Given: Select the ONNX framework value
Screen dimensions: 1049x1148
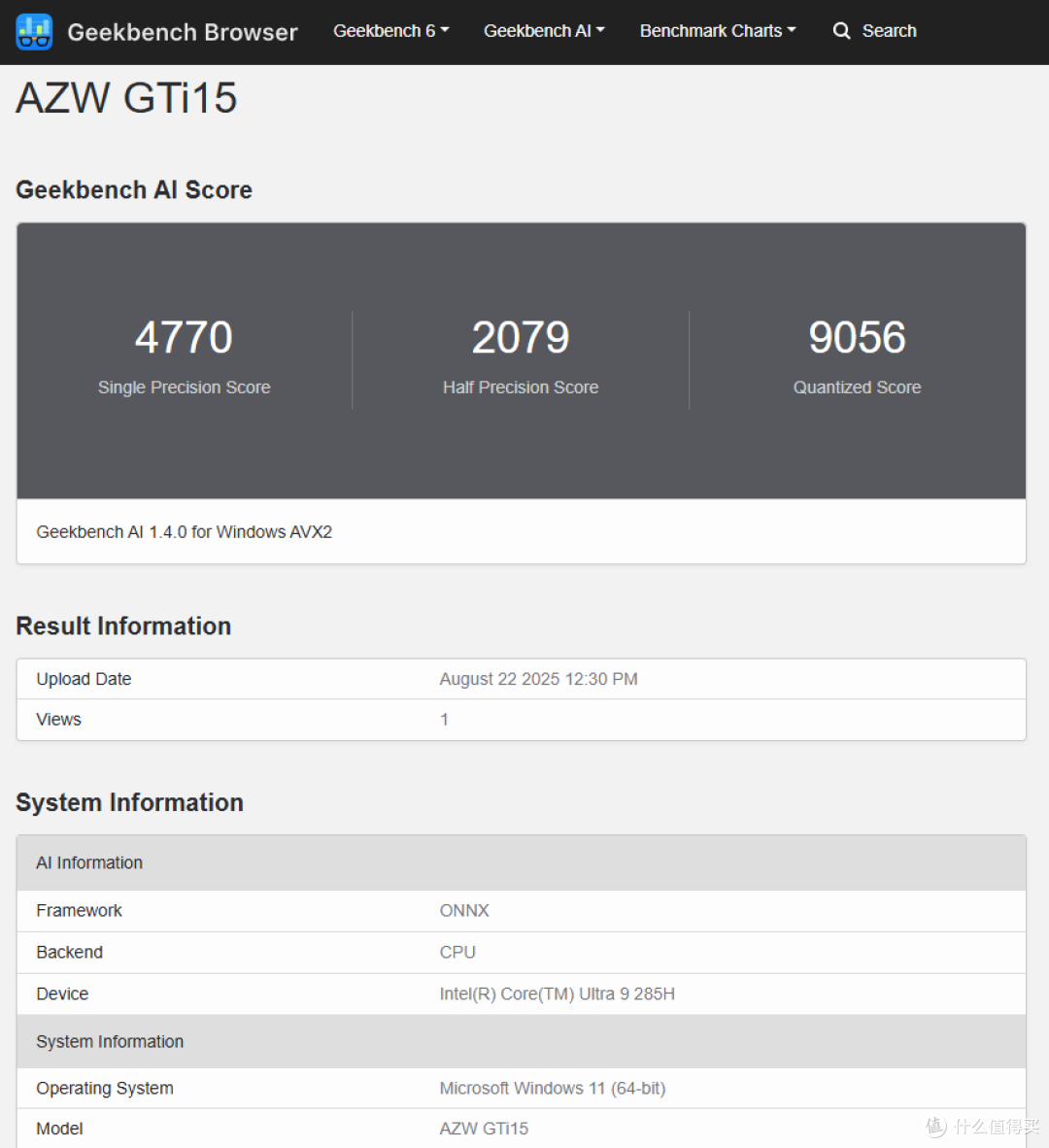Looking at the screenshot, I should [x=464, y=910].
